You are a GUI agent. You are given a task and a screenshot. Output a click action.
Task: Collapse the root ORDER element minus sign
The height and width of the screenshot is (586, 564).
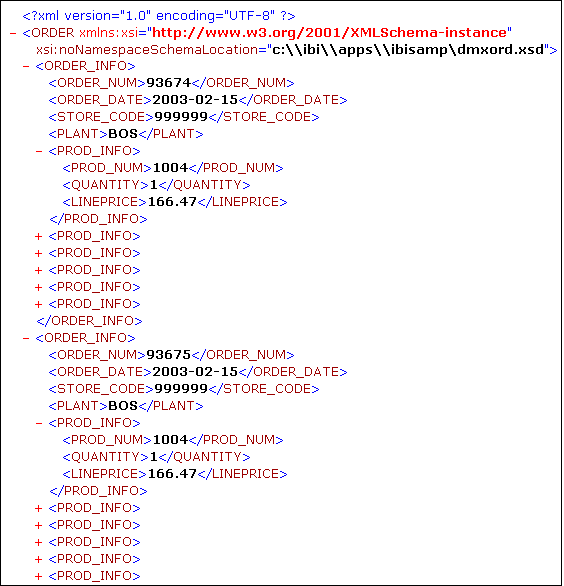(x=13, y=33)
